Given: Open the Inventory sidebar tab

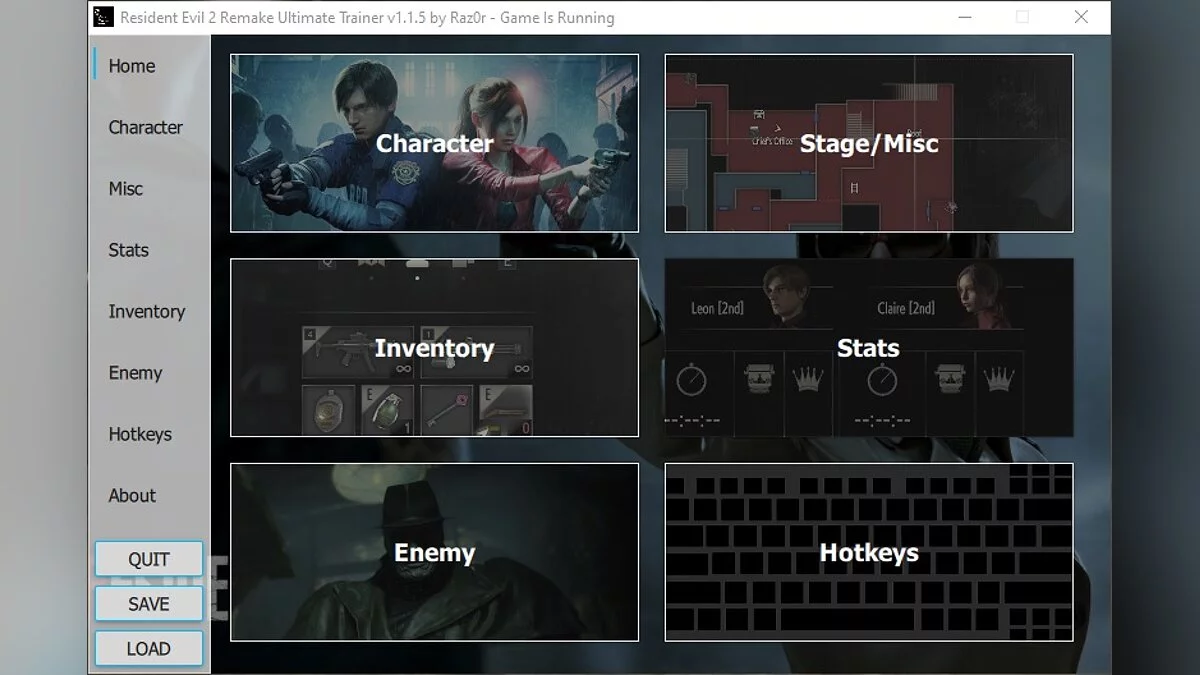Looking at the screenshot, I should 145,311.
